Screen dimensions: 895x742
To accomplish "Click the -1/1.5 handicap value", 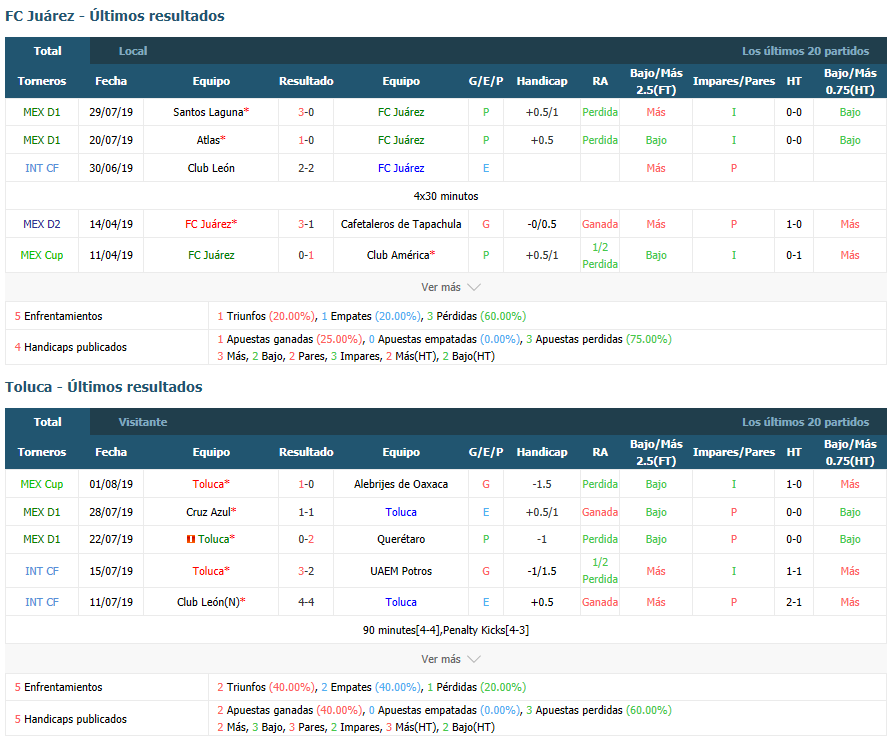I will (x=542, y=571).
